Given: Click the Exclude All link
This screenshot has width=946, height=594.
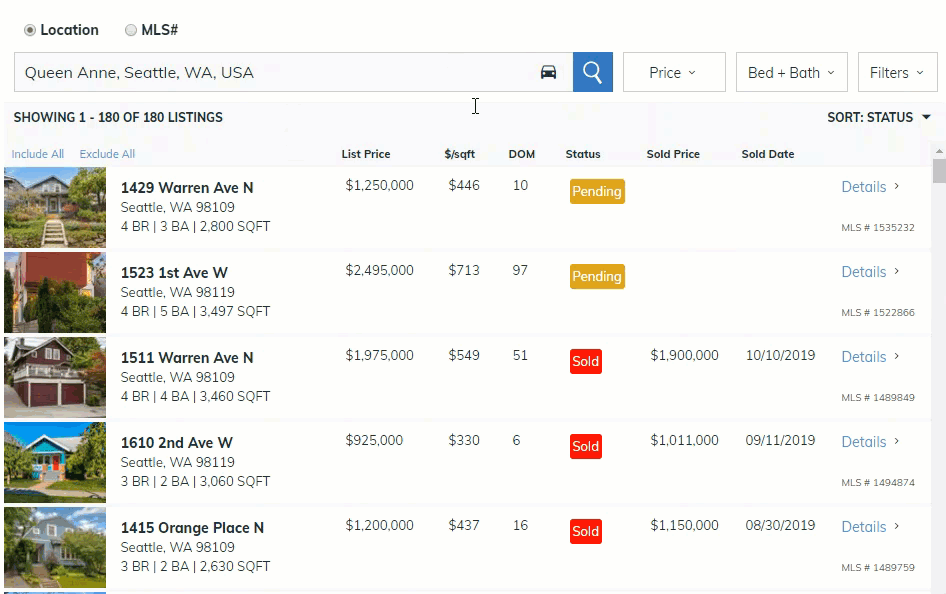Looking at the screenshot, I should [107, 154].
